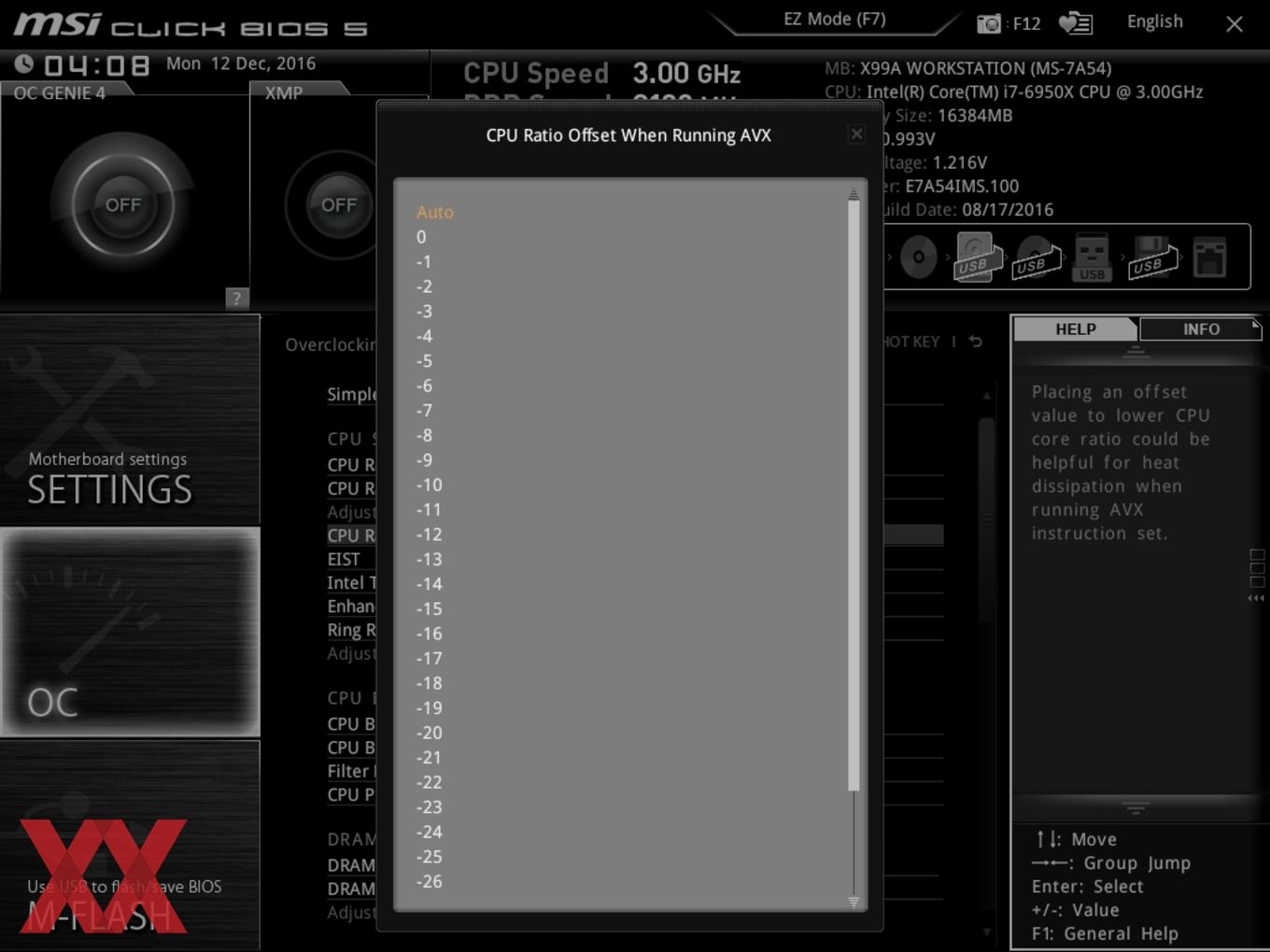Viewport: 1270px width, 952px height.
Task: Click offset value -21
Action: (429, 757)
